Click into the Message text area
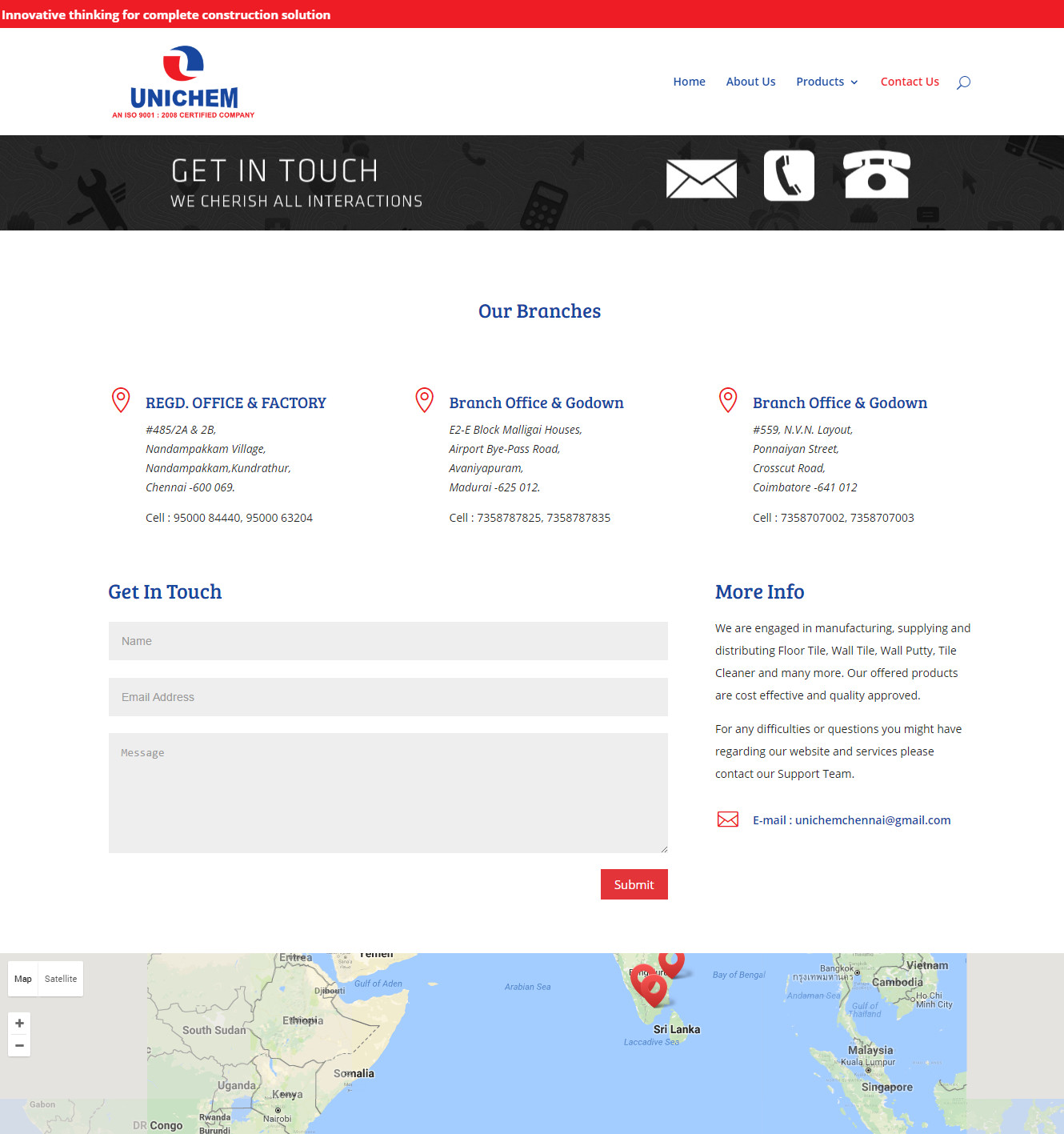 (388, 793)
